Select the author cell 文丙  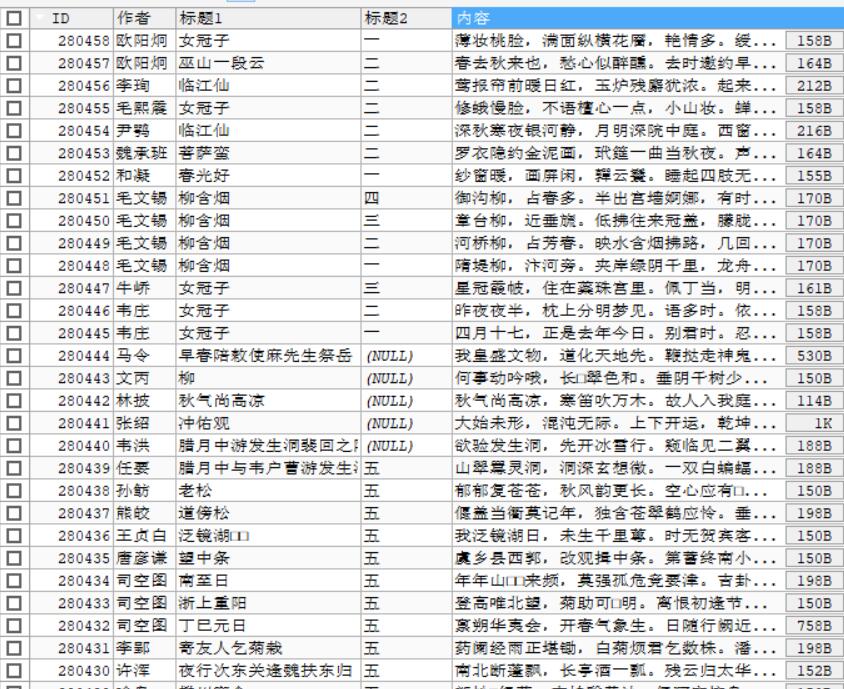click(144, 378)
